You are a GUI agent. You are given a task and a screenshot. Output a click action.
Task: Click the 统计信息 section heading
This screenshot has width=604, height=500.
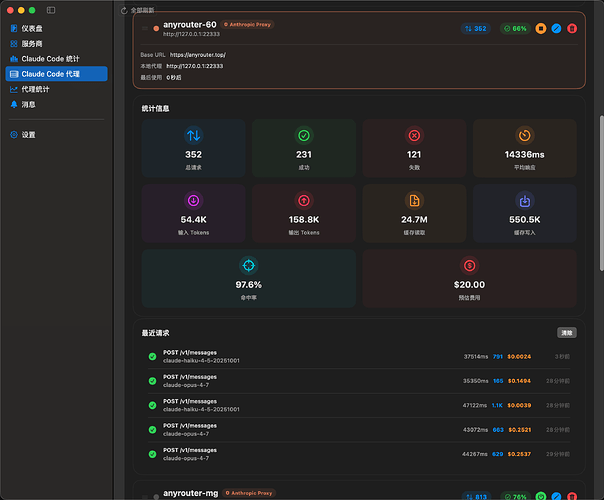point(155,109)
